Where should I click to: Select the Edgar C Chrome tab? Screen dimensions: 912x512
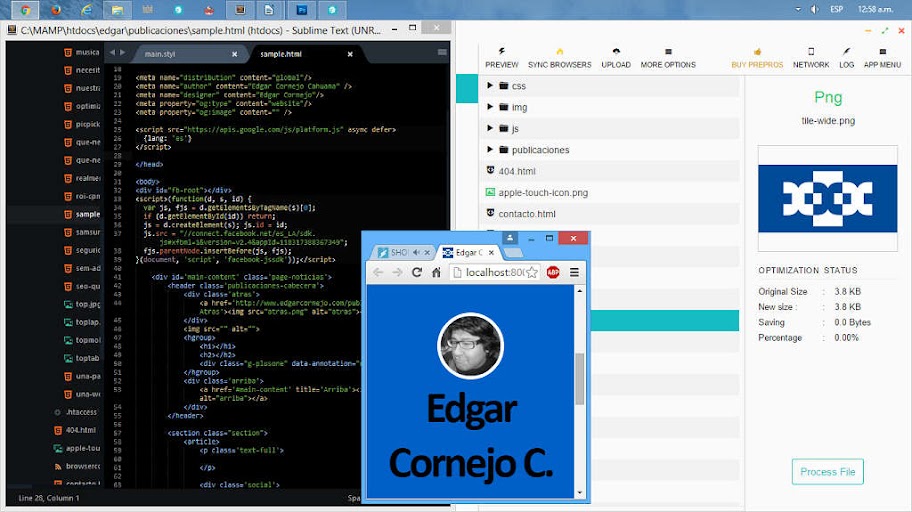469,253
